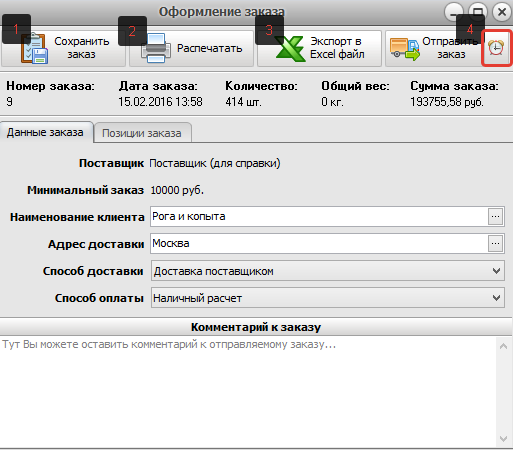The height and width of the screenshot is (450, 513).
Task: Click the Отправить заказ button label
Action: tap(450, 48)
